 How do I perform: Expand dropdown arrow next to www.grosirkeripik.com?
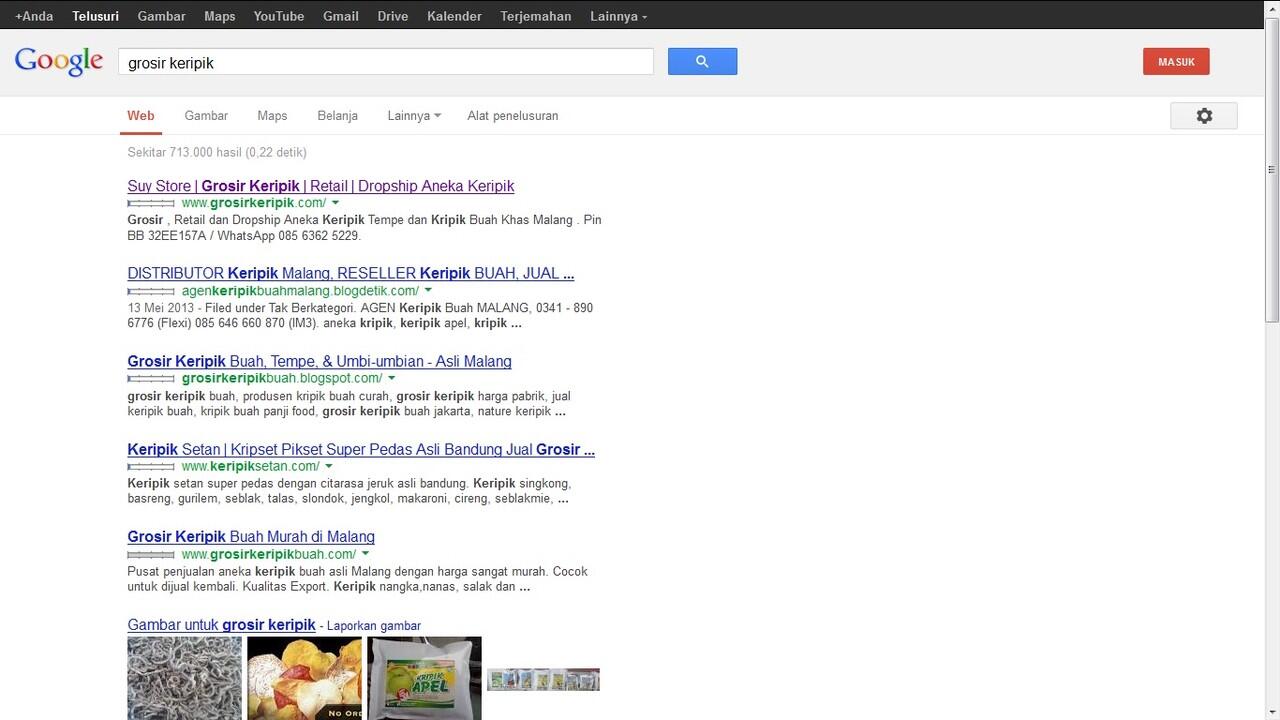pyautogui.click(x=336, y=203)
